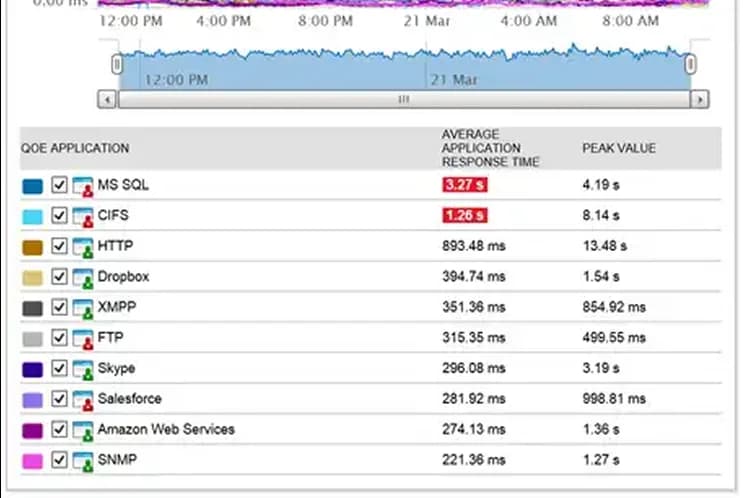This screenshot has width=747, height=498.
Task: Open the FTP application link
Action: (111, 337)
